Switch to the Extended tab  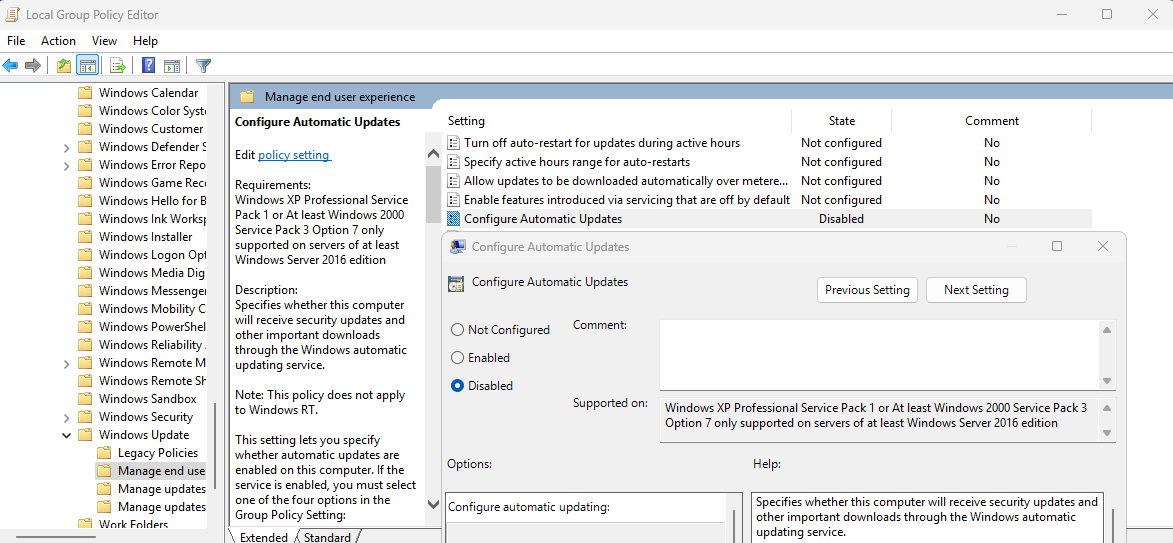click(x=263, y=537)
